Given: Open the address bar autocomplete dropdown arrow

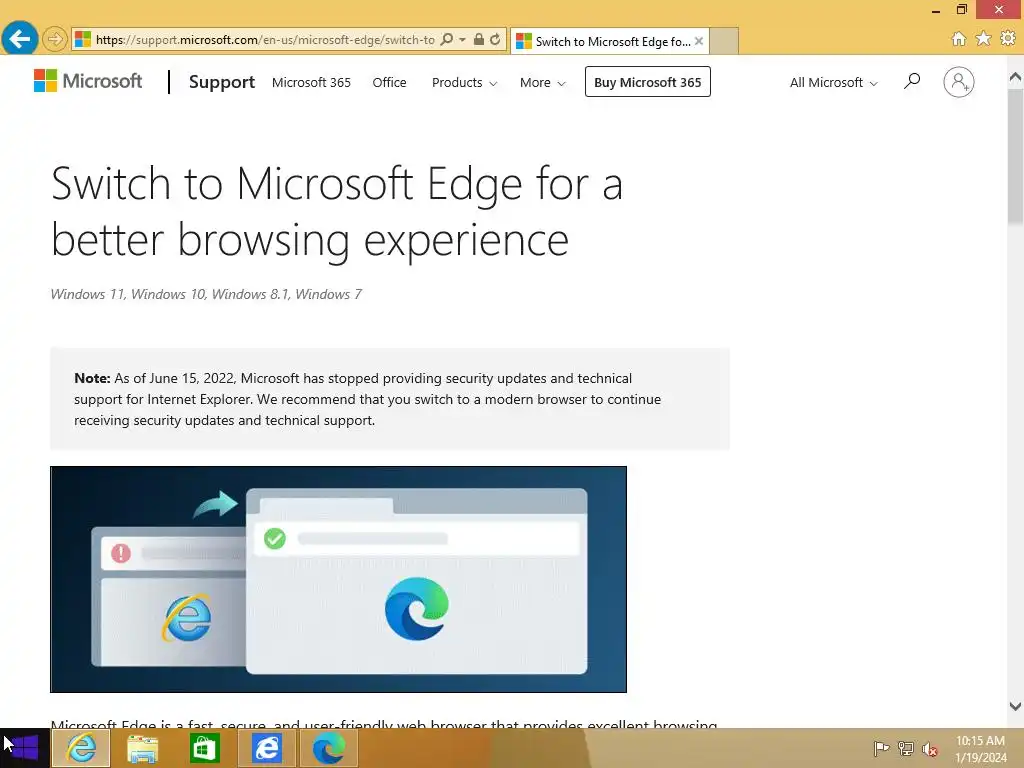Looking at the screenshot, I should pos(462,39).
